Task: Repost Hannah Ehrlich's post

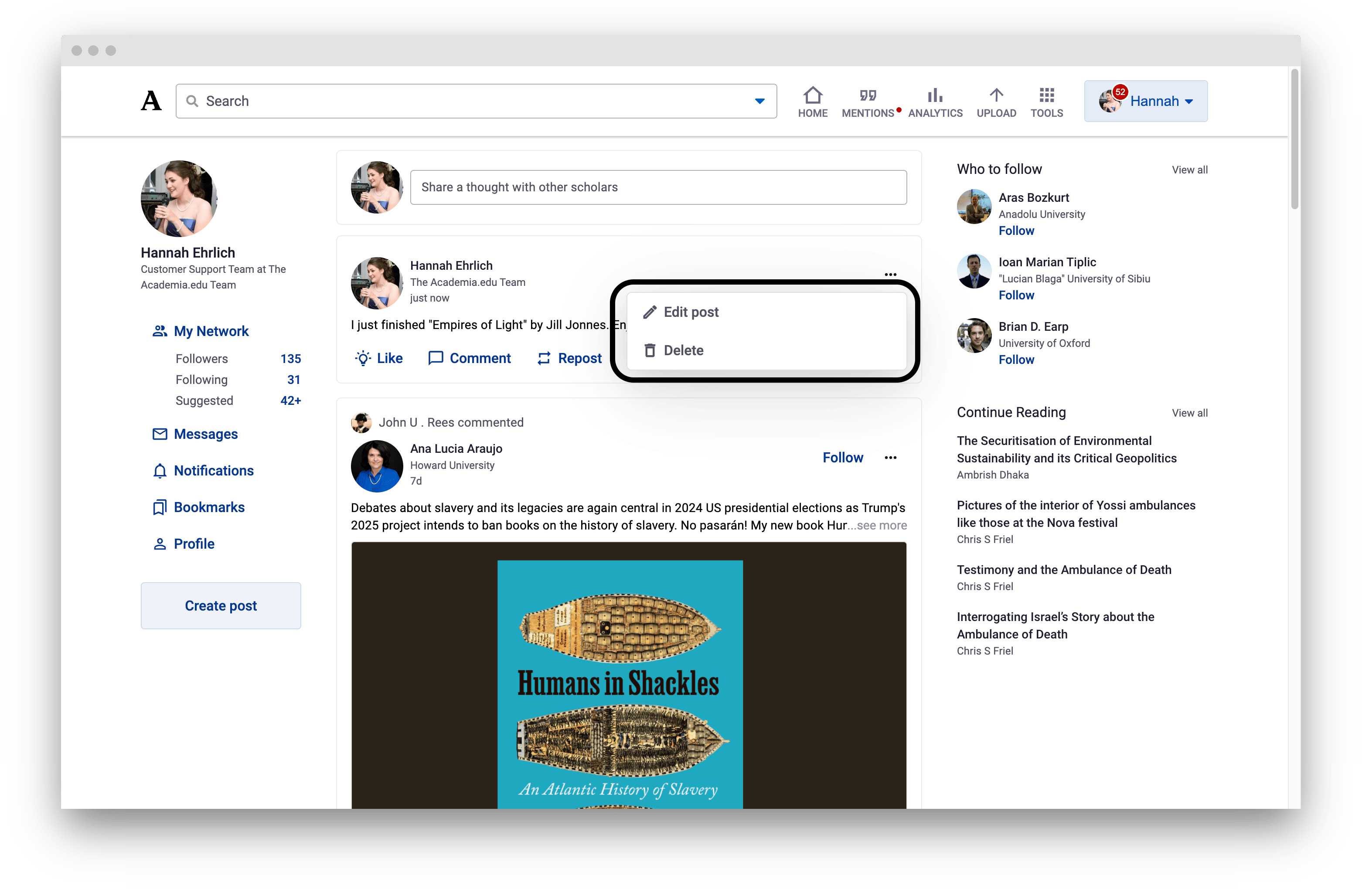Action: pos(569,358)
